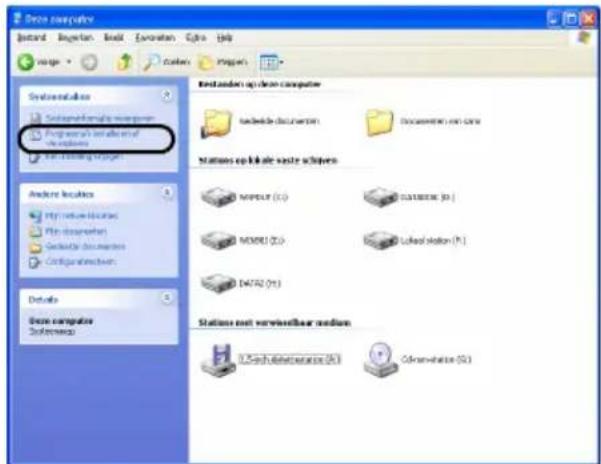Viewport: 601px width, 464px height.
Task: Click Een instelling wijzigen link
Action: (76, 157)
